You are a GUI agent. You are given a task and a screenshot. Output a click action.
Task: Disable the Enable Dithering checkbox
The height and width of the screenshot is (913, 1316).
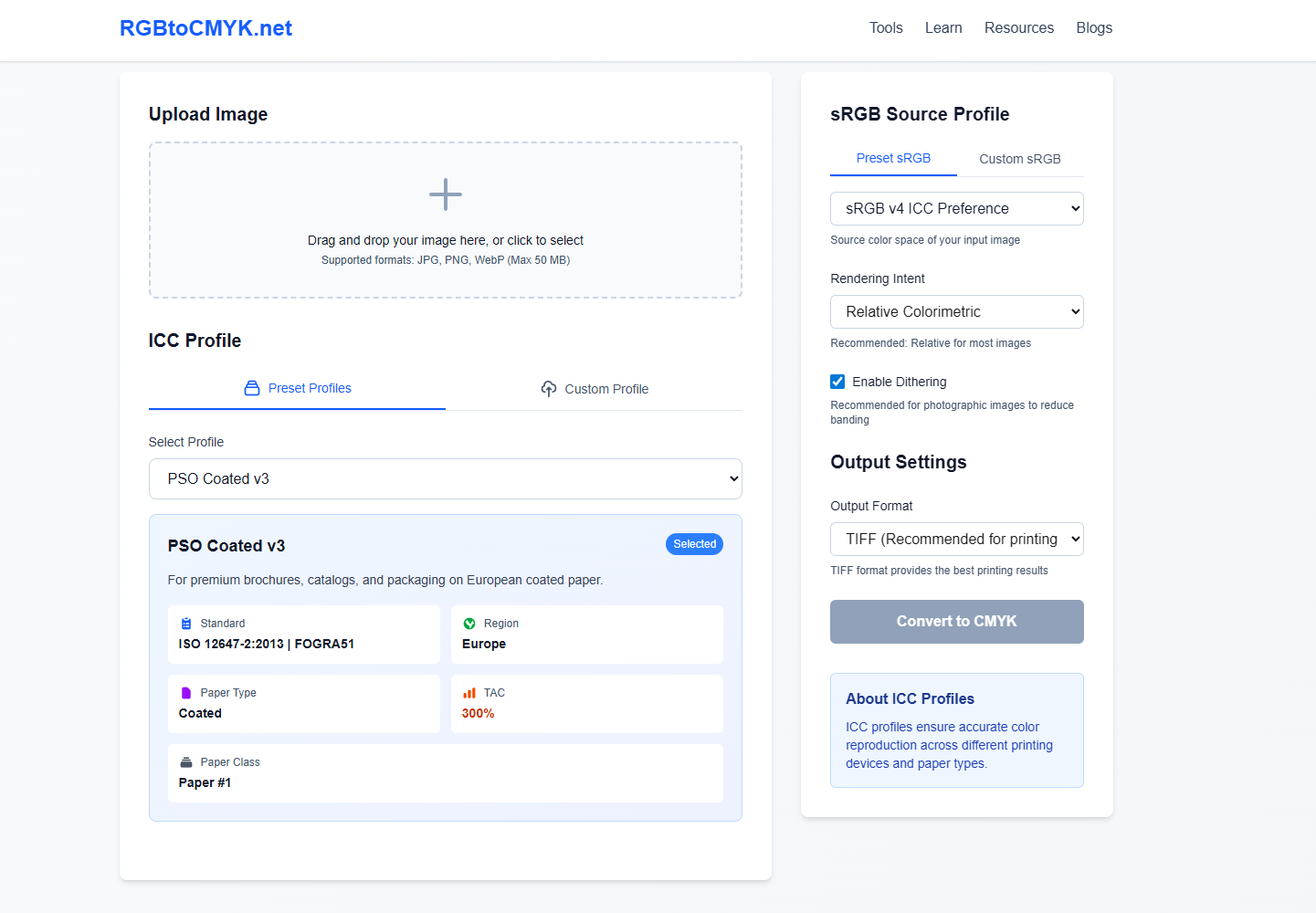click(837, 382)
